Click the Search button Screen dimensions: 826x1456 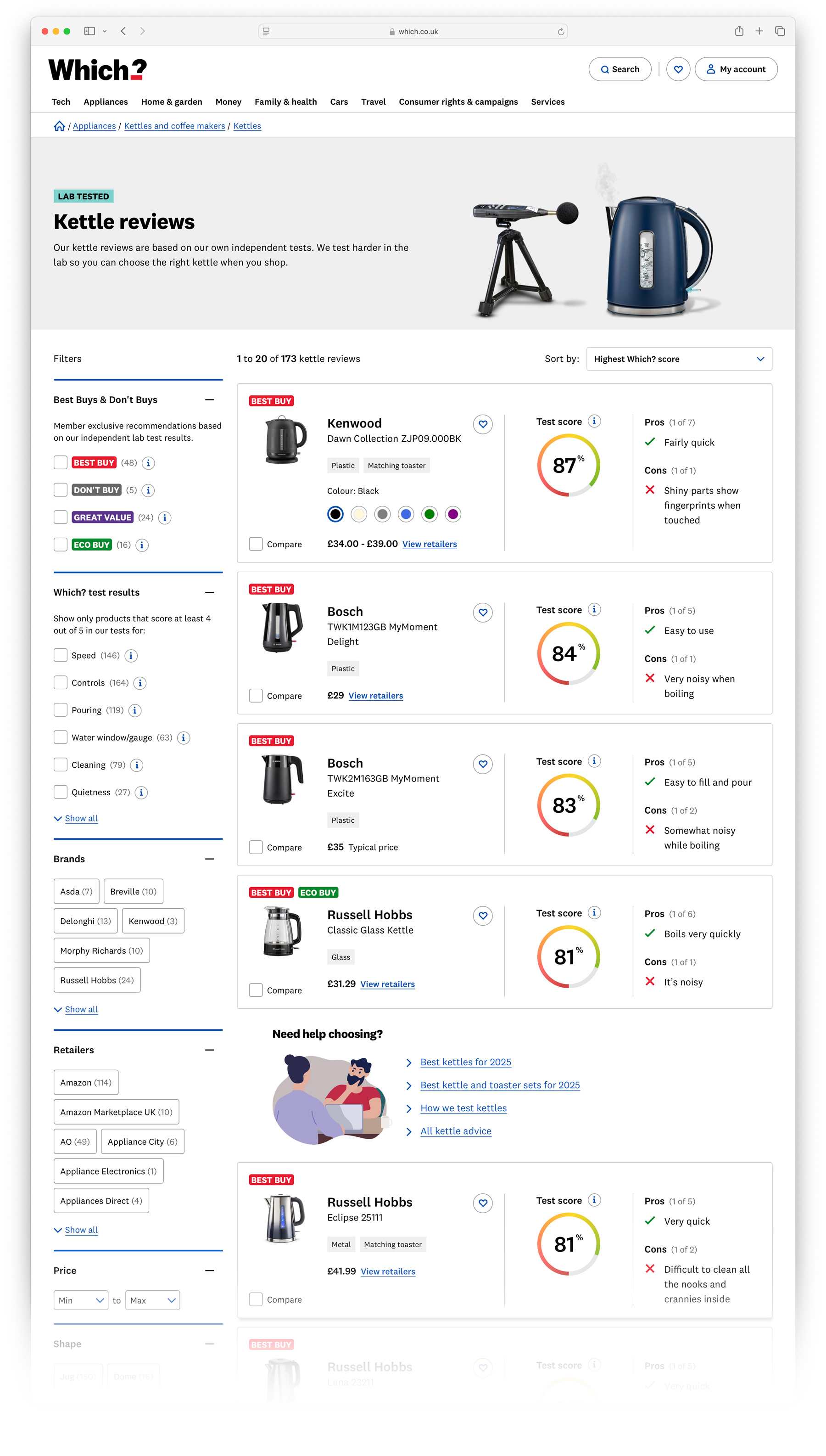[x=619, y=69]
